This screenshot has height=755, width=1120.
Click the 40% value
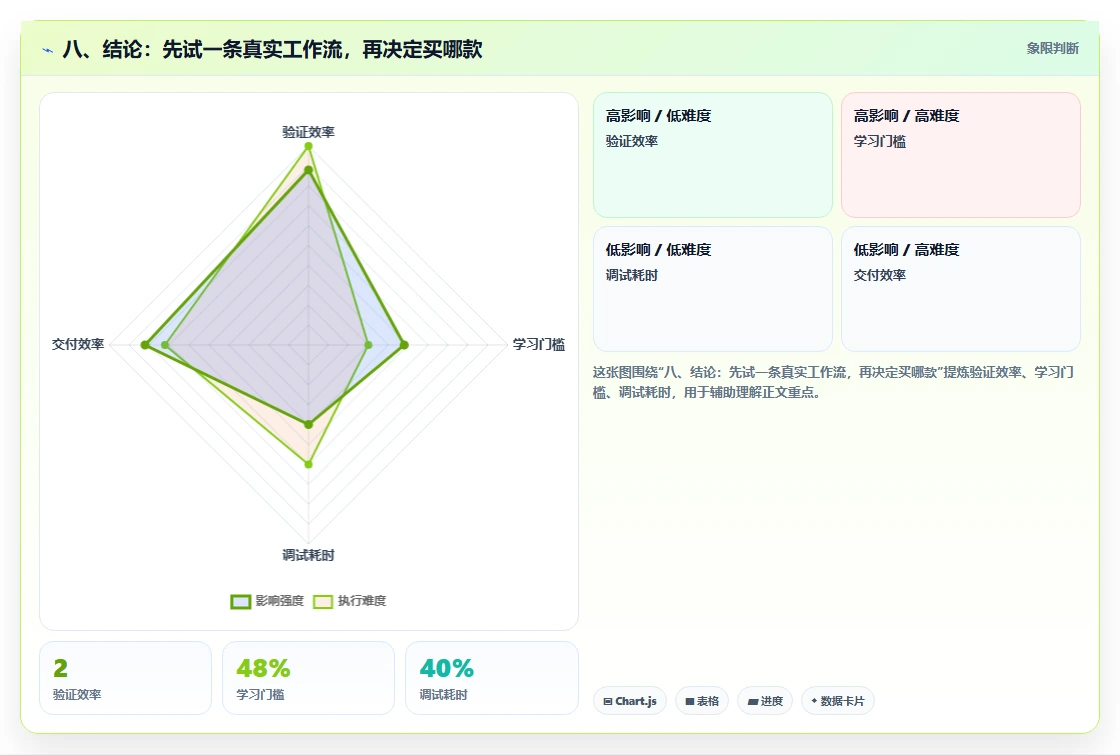tap(446, 669)
